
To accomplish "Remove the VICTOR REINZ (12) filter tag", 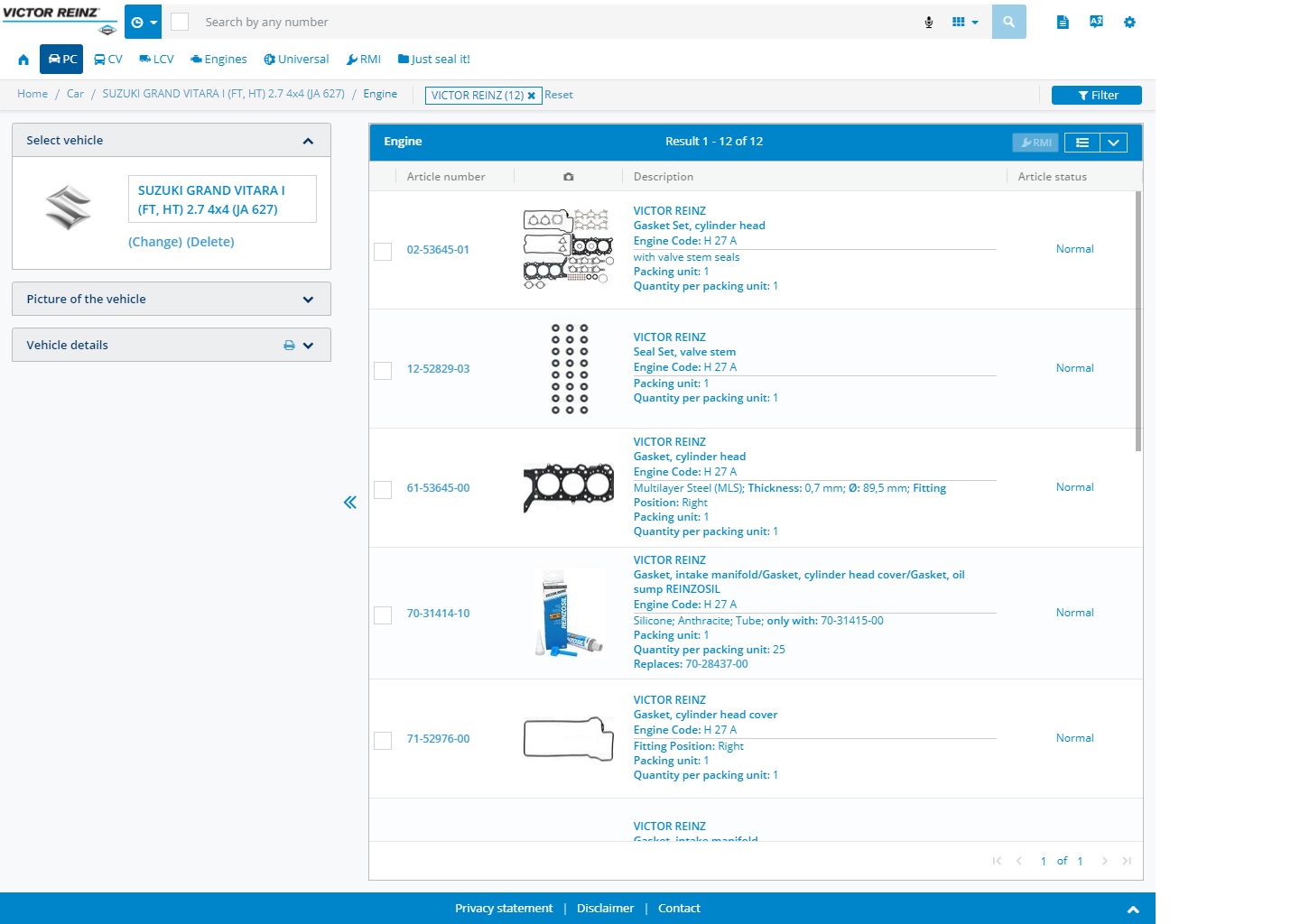I will tap(532, 96).
